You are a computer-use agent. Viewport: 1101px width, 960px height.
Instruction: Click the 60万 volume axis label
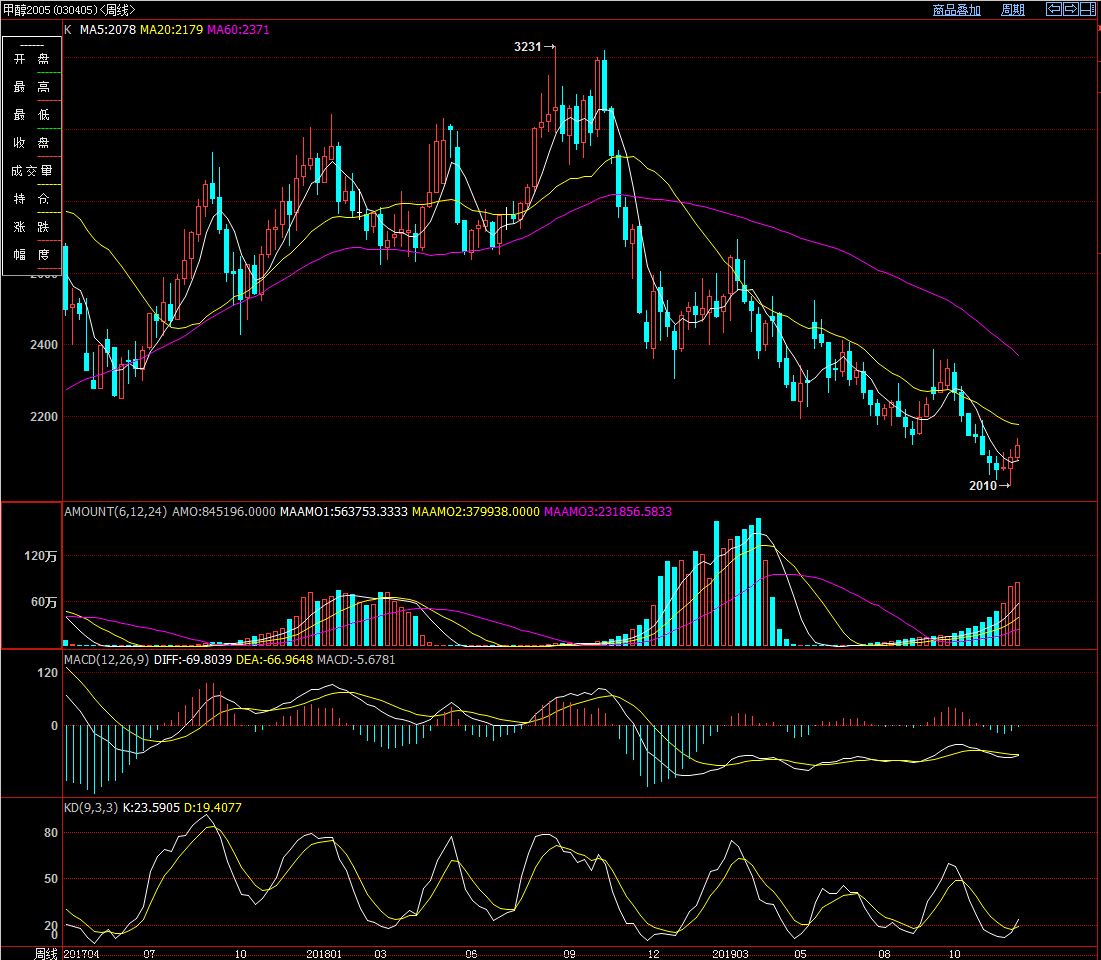[44, 602]
